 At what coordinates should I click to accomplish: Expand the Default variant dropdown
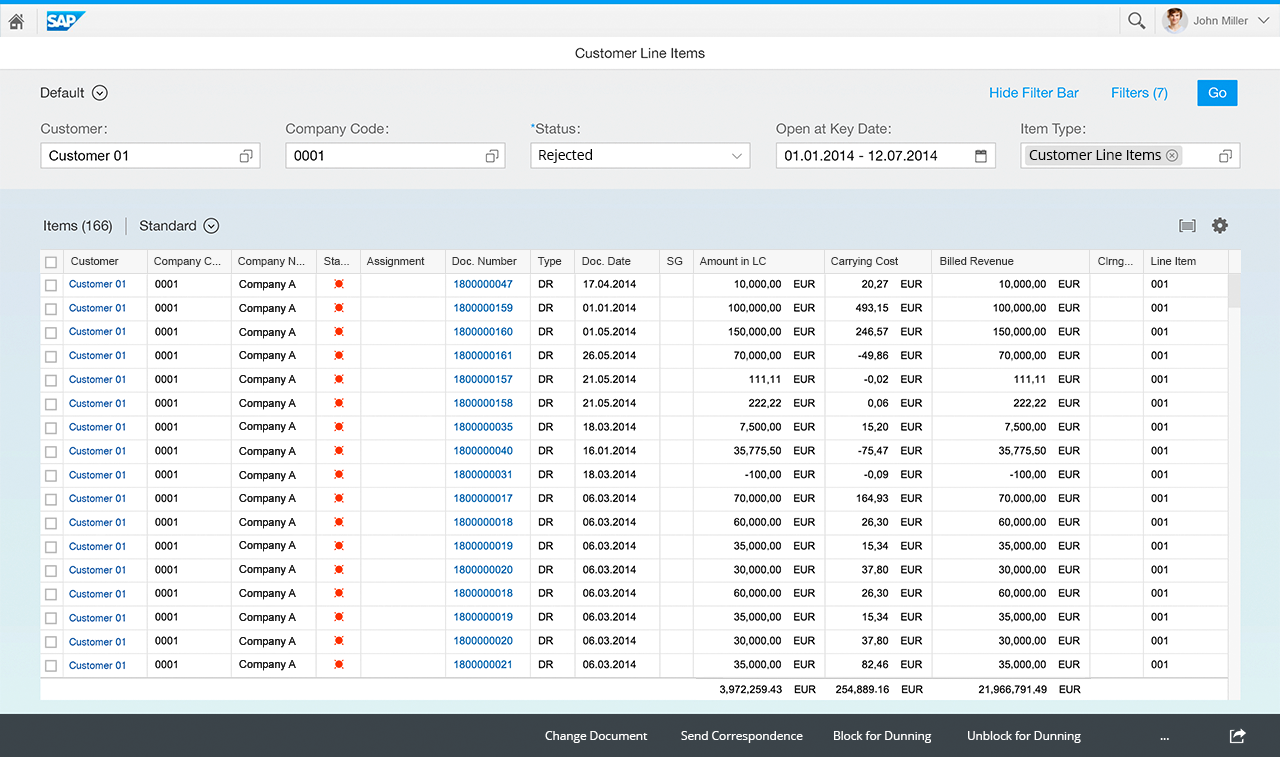[x=99, y=93]
